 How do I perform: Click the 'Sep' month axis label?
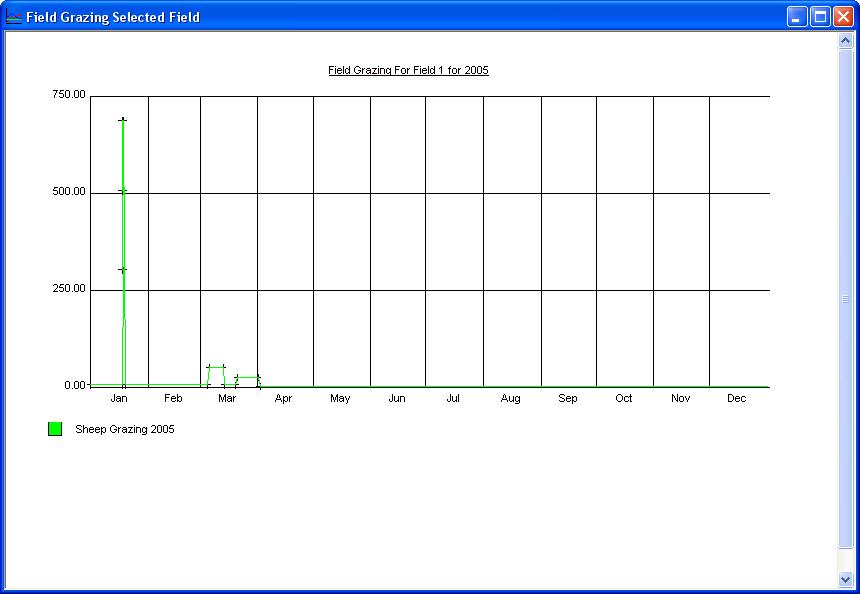pos(568,398)
